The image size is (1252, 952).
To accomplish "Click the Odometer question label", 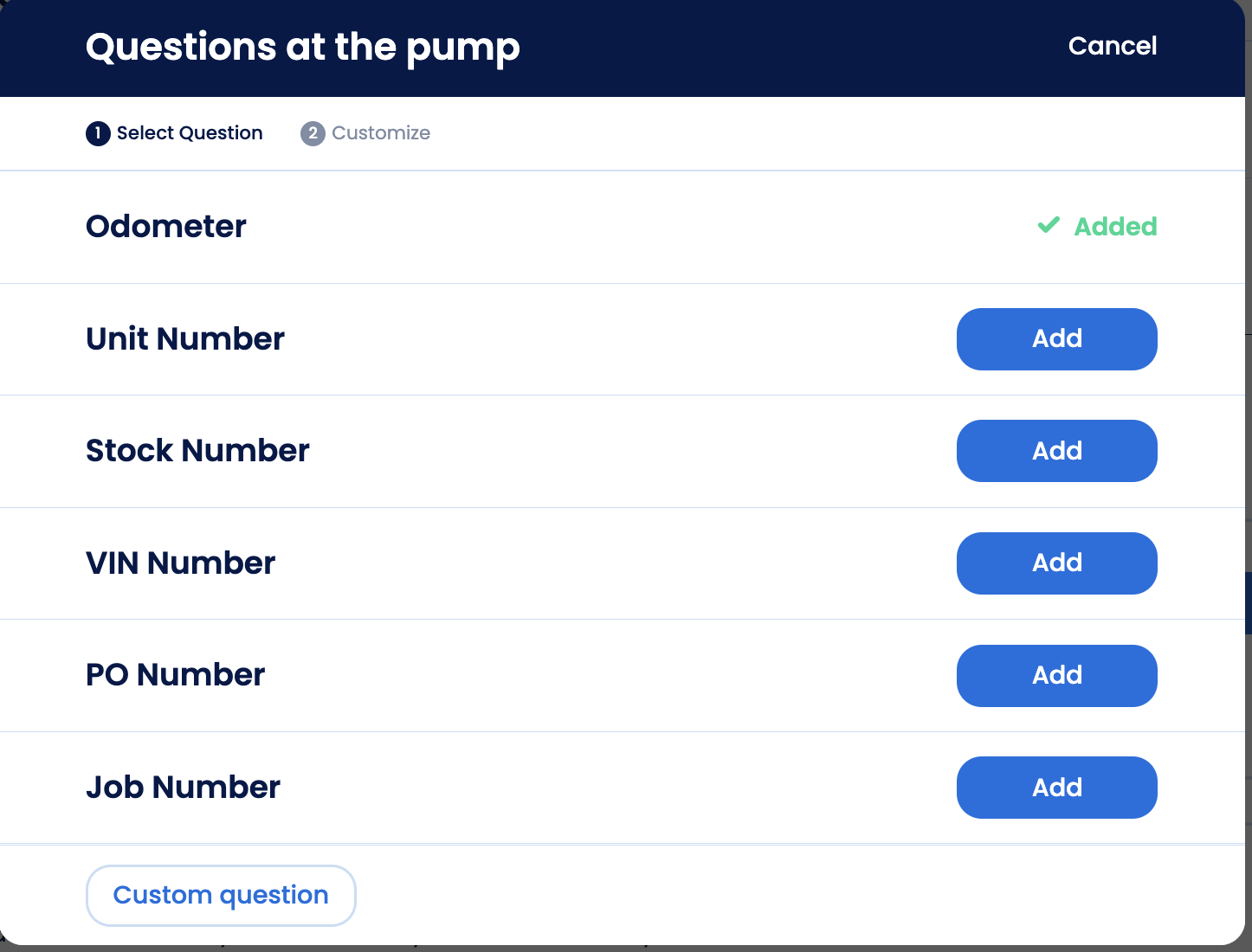I will [166, 227].
